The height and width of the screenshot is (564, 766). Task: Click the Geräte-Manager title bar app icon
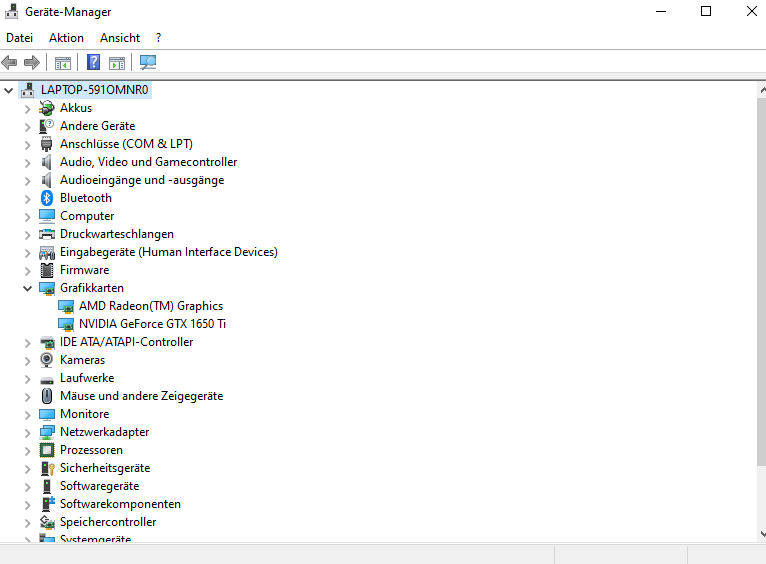tap(11, 11)
